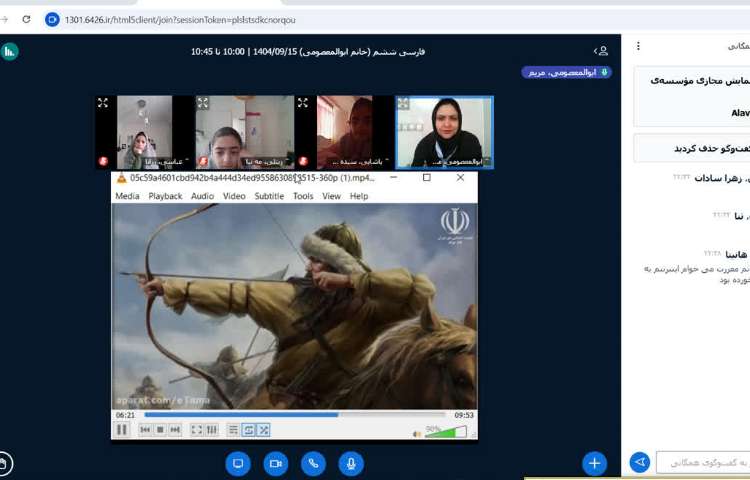Image resolution: width=750 pixels, height=480 pixels.
Task: Toggle VLC loop/repeat mode
Action: (249, 430)
